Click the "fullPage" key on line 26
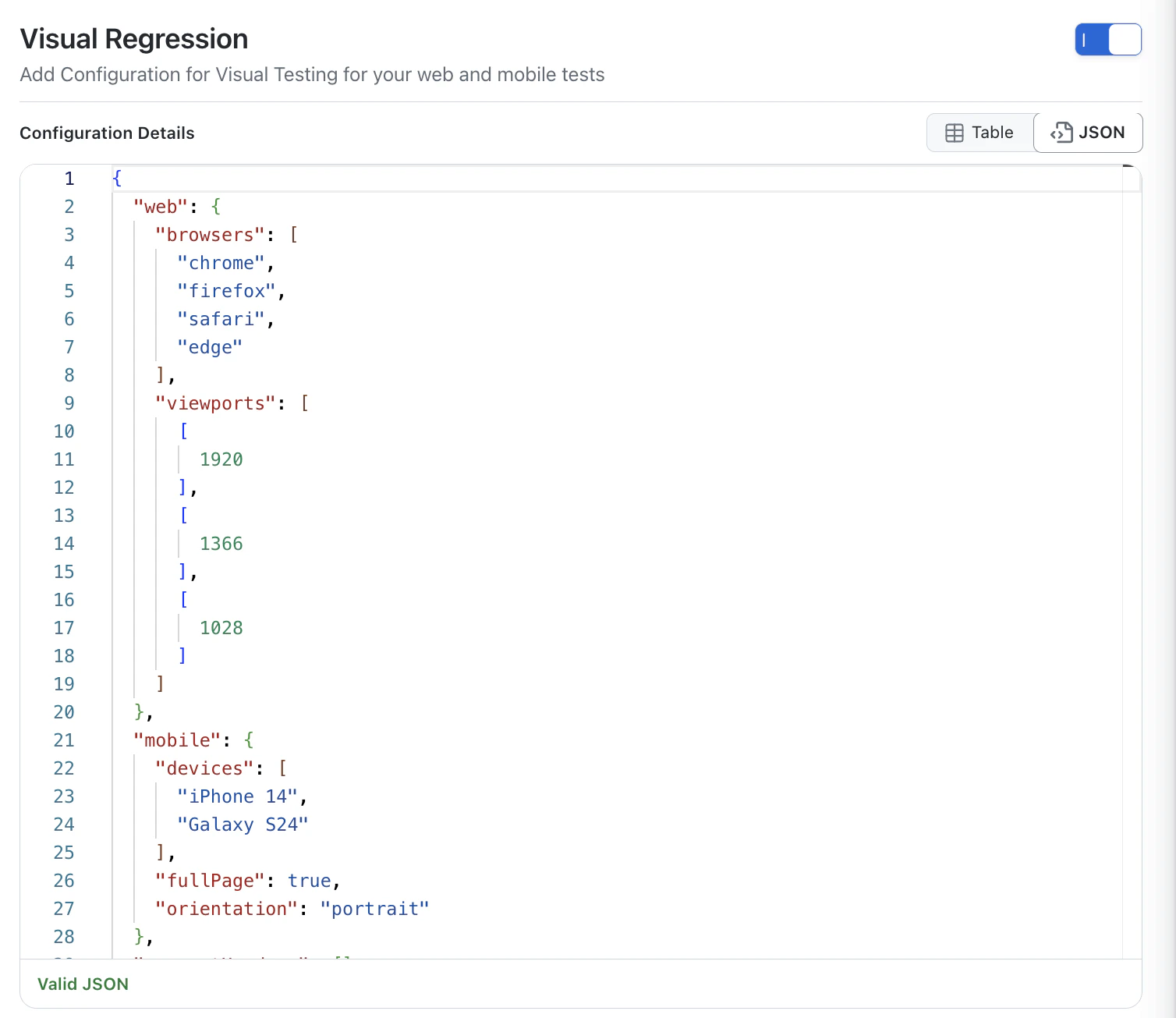This screenshot has height=1018, width=1176. pyautogui.click(x=210, y=881)
